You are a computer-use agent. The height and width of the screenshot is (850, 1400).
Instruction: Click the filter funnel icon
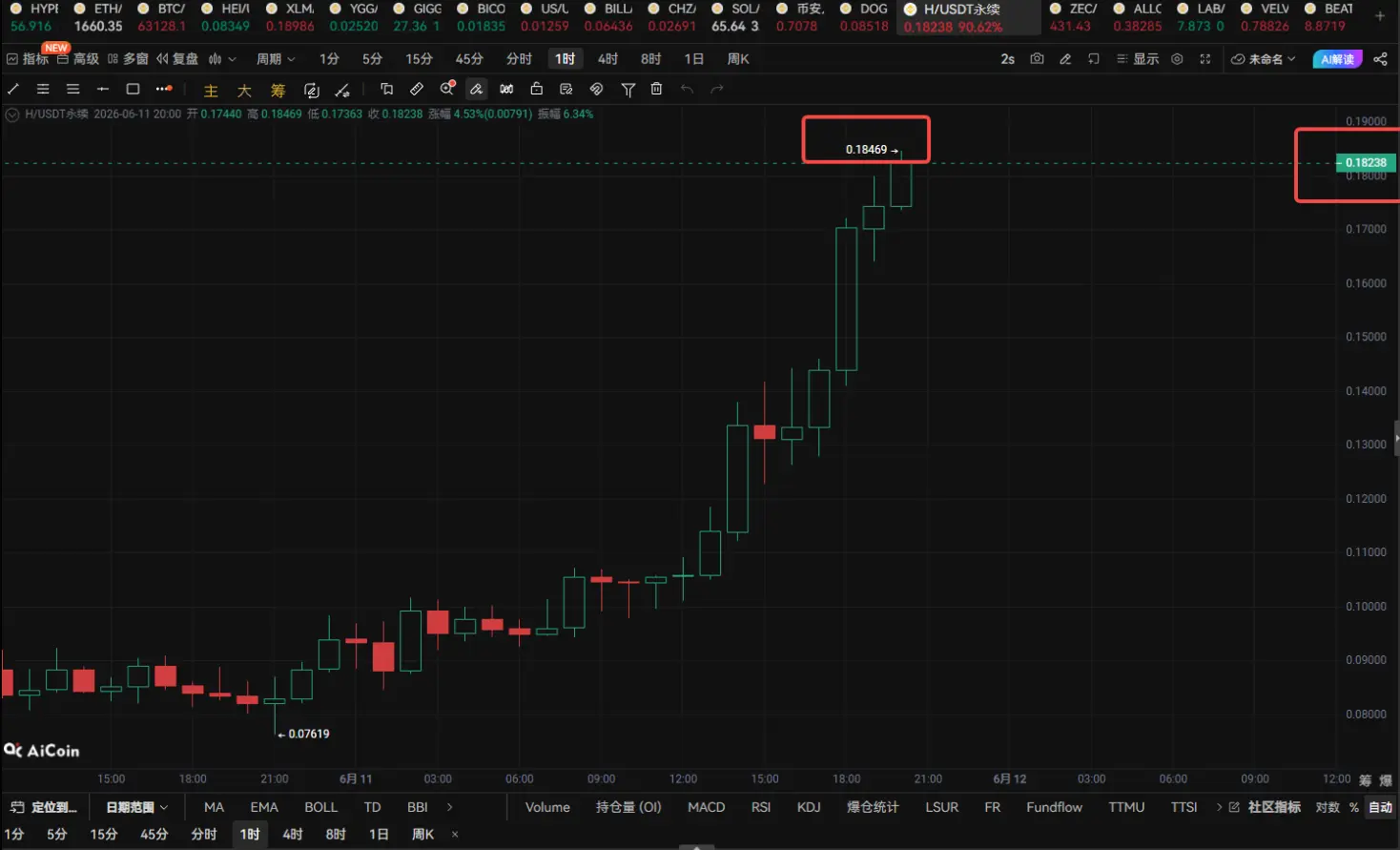[x=628, y=89]
